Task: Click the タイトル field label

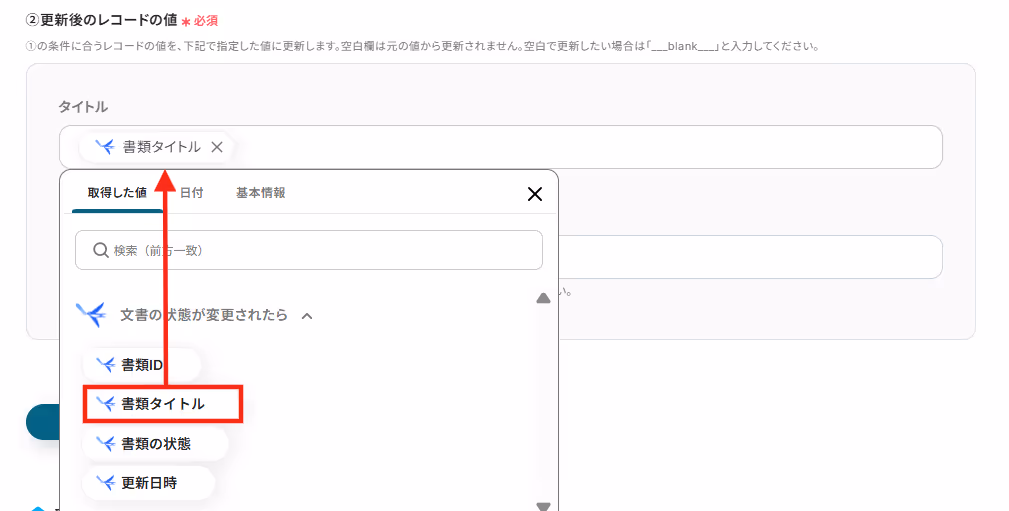Action: 83,107
